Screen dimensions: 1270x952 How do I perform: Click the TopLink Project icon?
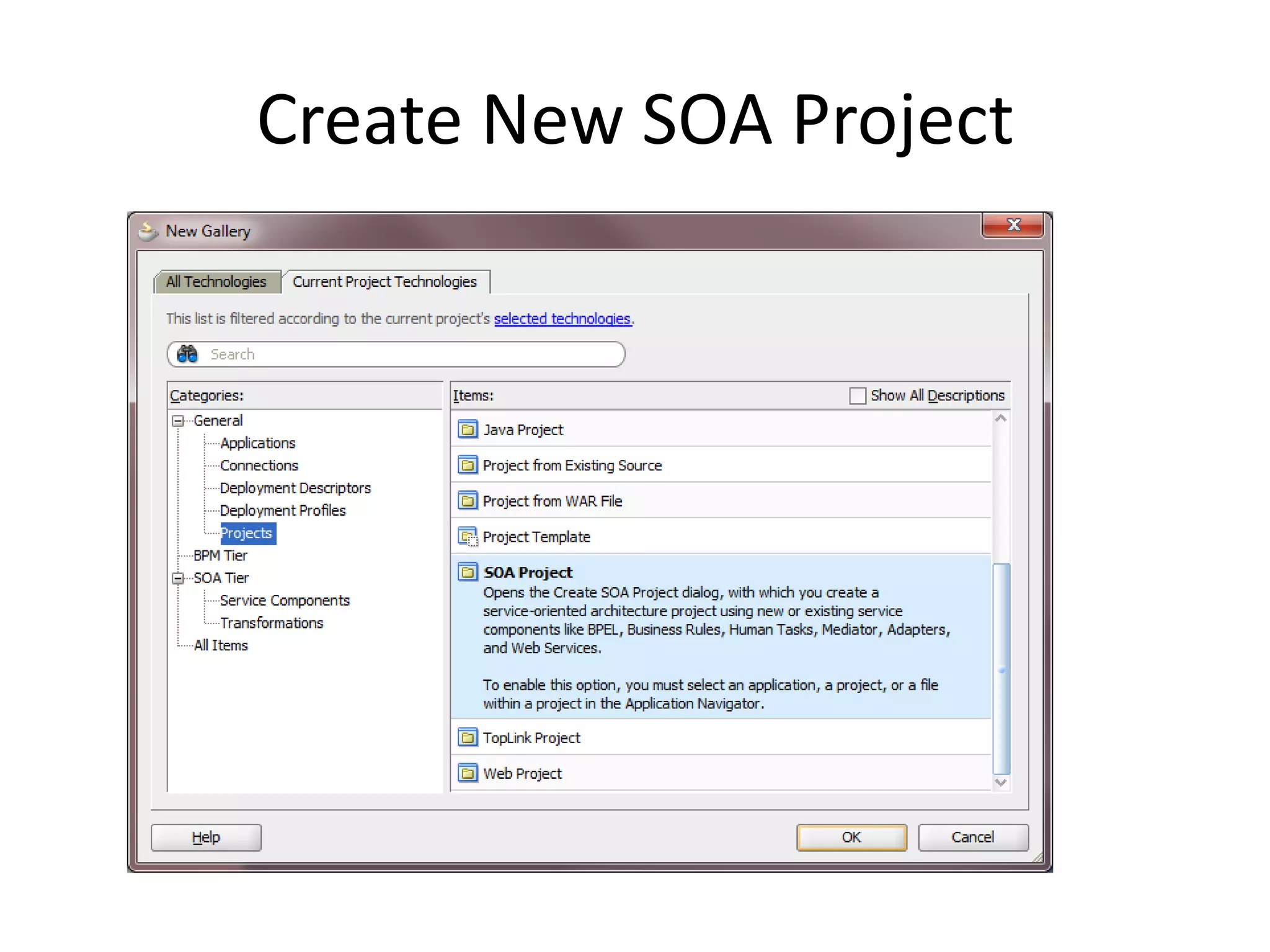[x=468, y=738]
